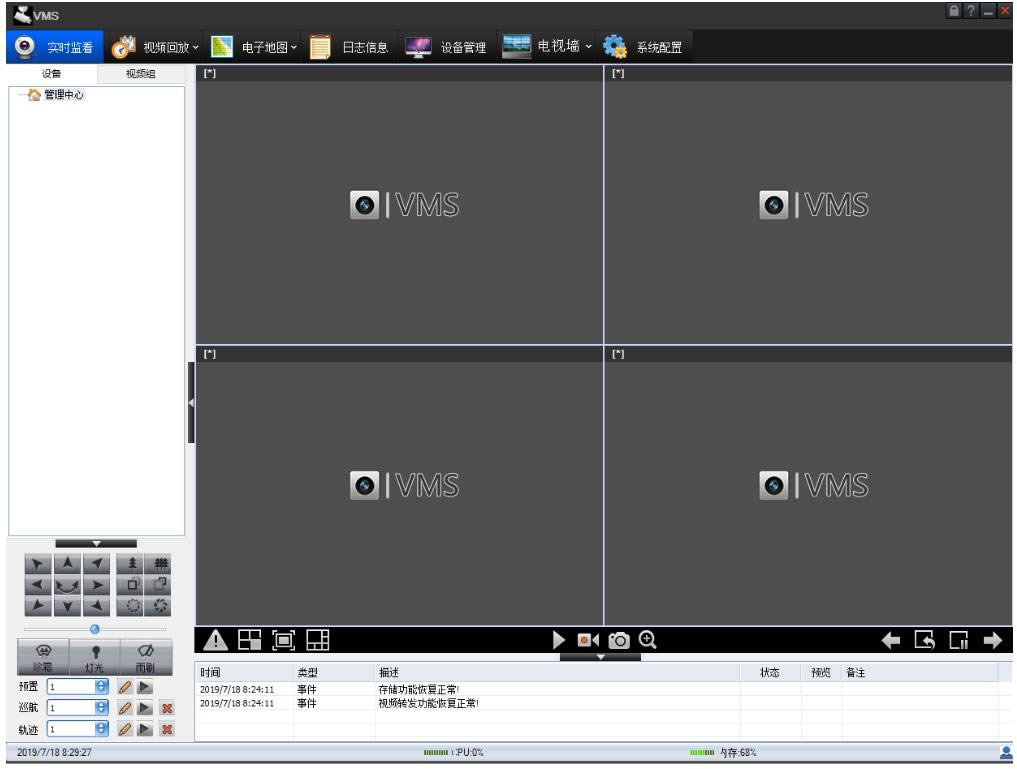
Task: Collapse the left panel with side arrow
Action: tap(190, 402)
